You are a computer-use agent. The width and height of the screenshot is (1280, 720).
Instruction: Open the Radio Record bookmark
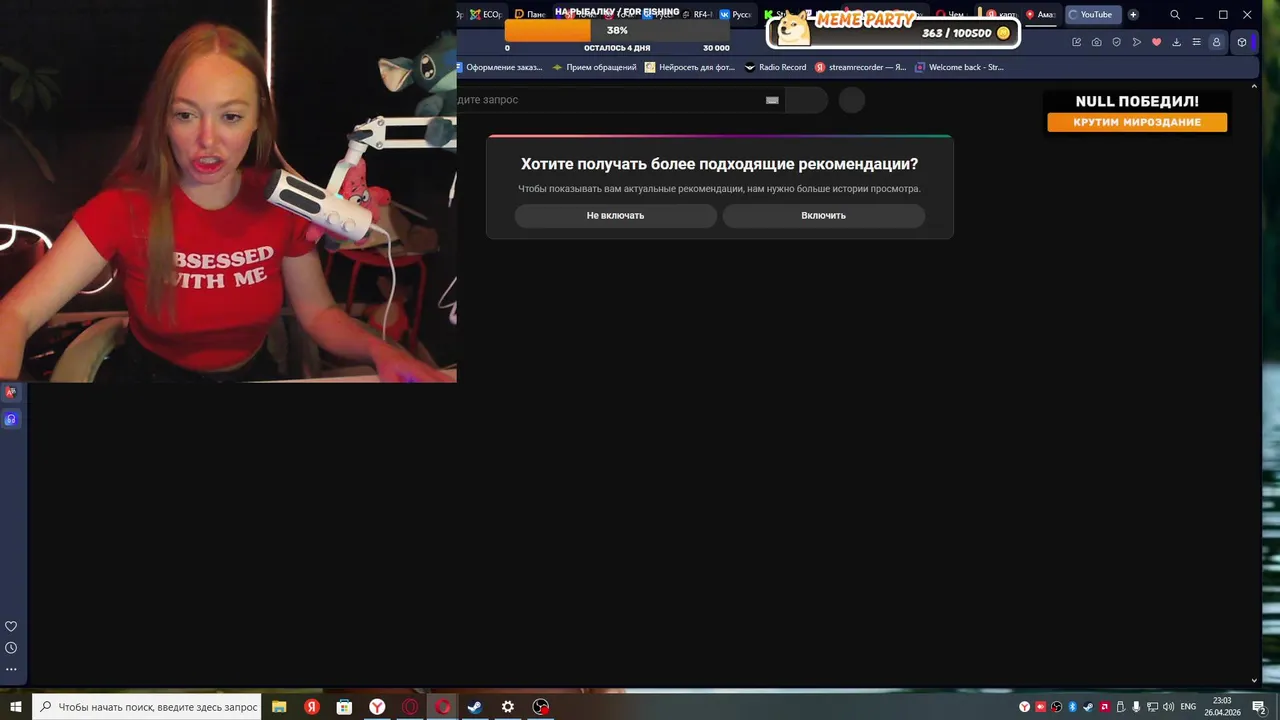coord(775,67)
